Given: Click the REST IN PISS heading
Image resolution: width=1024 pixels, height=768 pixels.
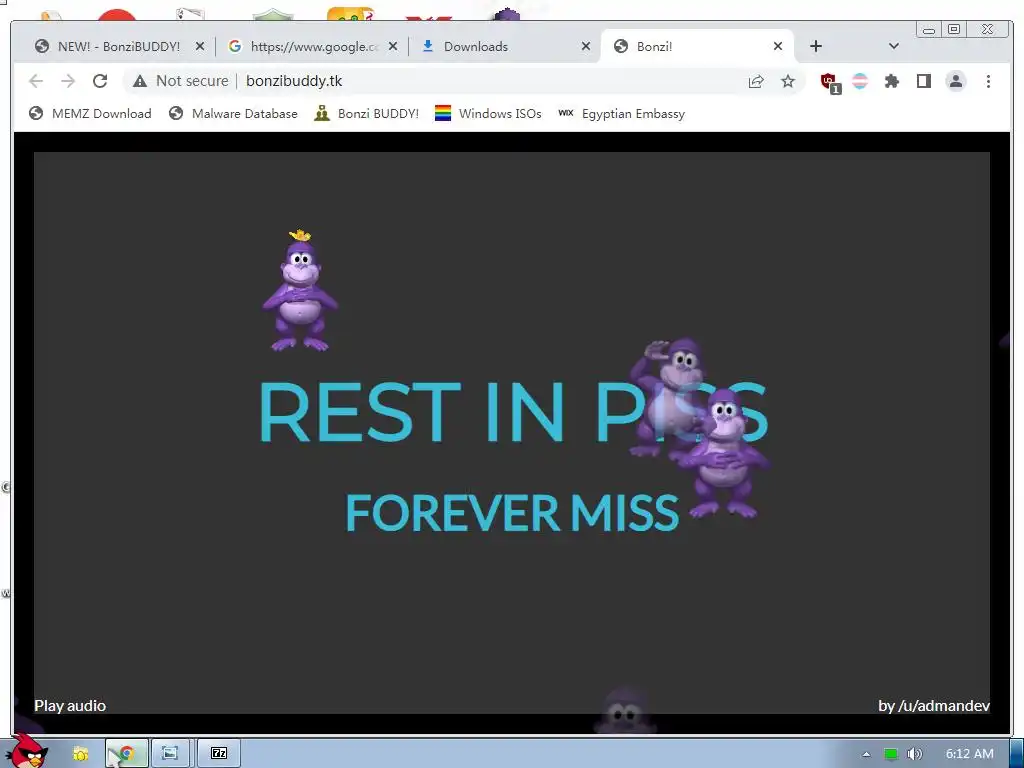Looking at the screenshot, I should (x=513, y=412).
